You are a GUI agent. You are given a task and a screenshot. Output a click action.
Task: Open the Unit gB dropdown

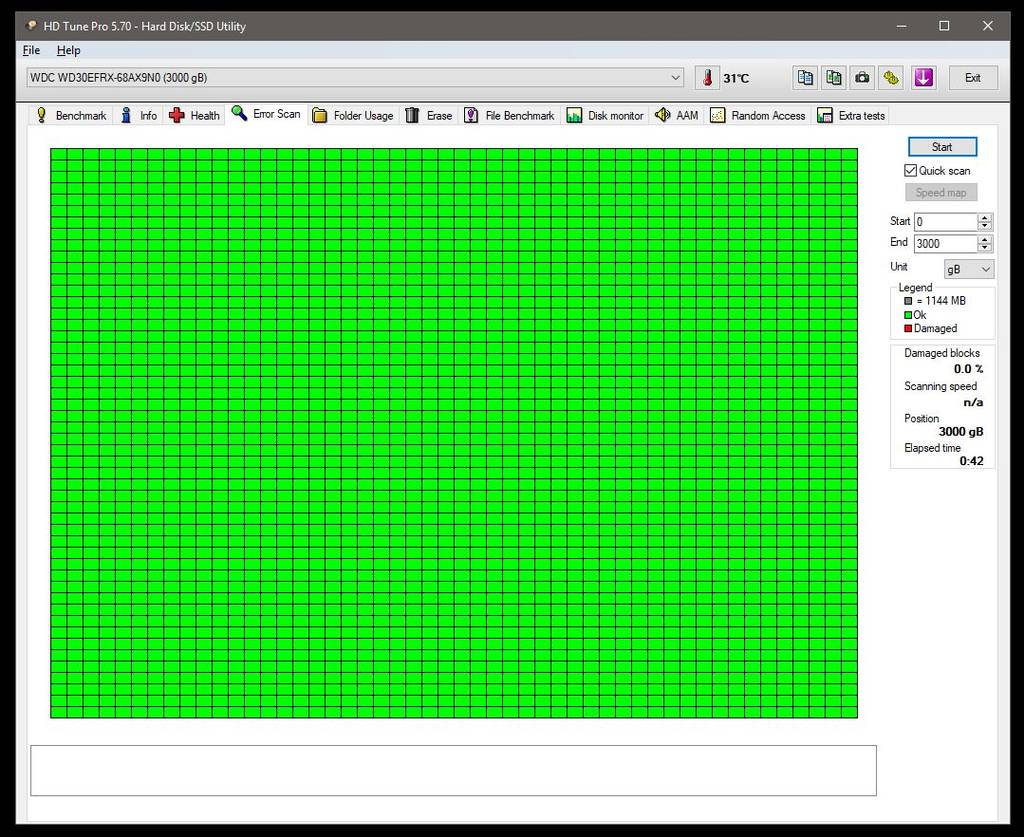pyautogui.click(x=969, y=269)
